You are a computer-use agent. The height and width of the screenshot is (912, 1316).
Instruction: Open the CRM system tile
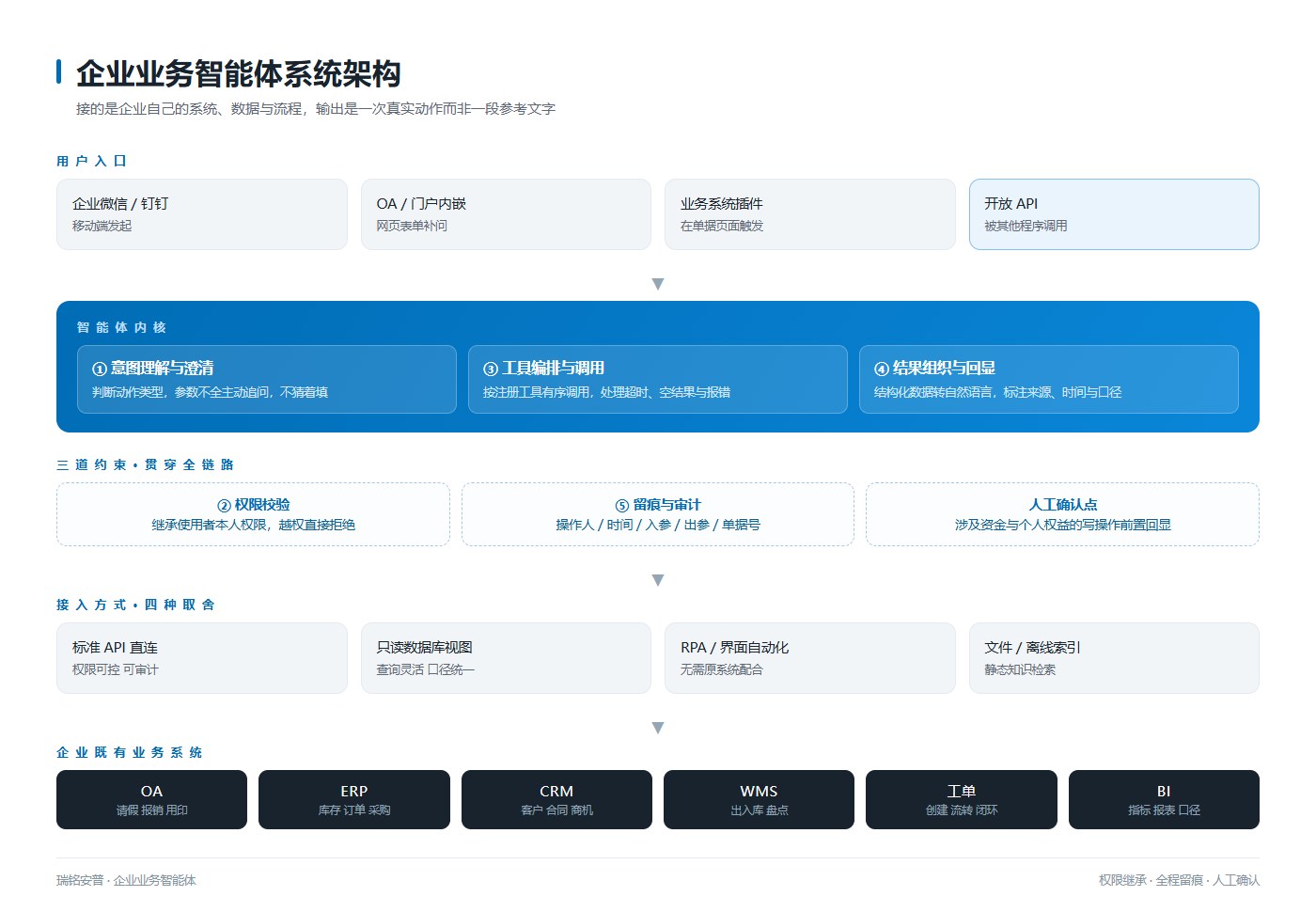pyautogui.click(x=556, y=799)
